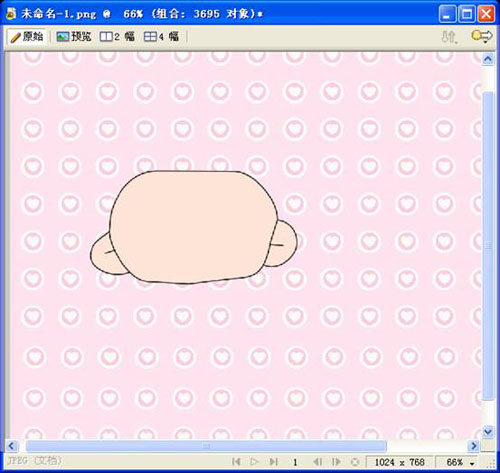Click the horizontal scrollbar right arrow
This screenshot has height=473, width=500.
[473, 446]
